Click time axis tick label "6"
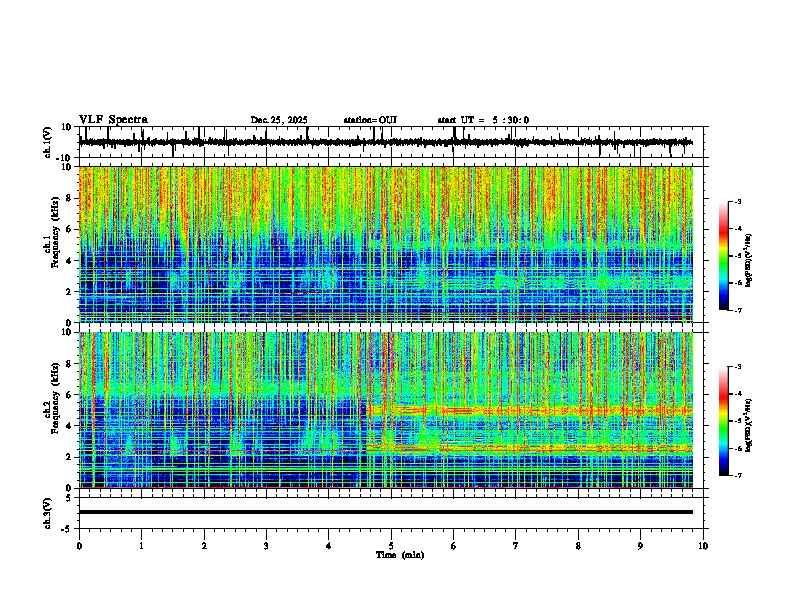The image size is (792, 612). click(x=454, y=546)
